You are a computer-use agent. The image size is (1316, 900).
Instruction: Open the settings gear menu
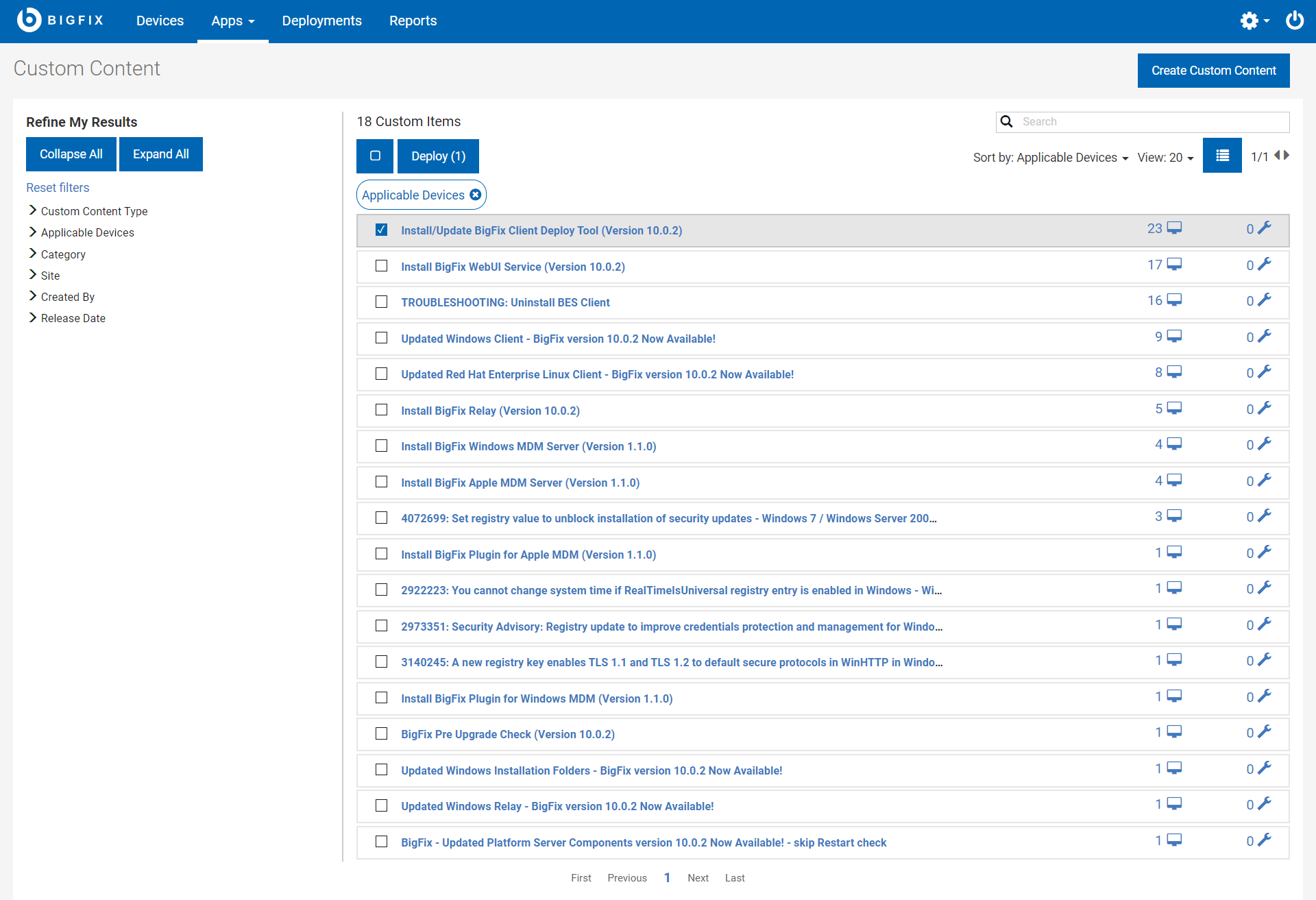tap(1250, 21)
